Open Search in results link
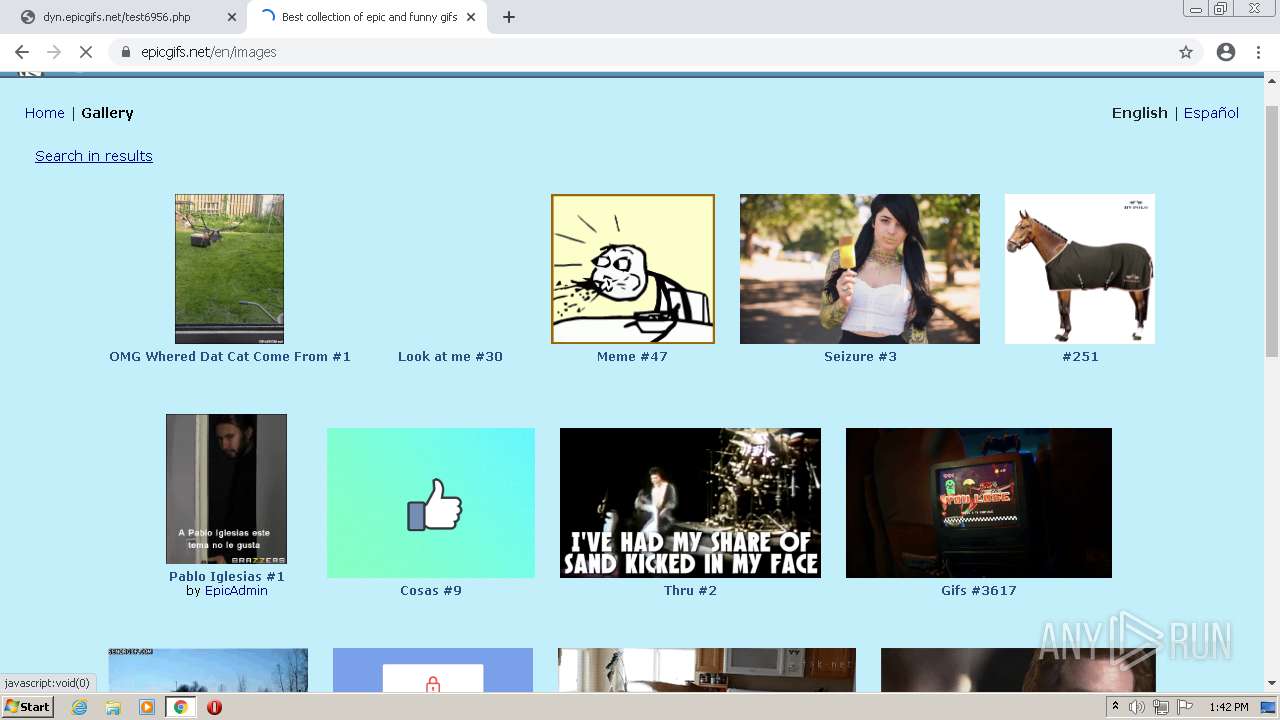Screen dimensions: 1280x720 pos(94,156)
